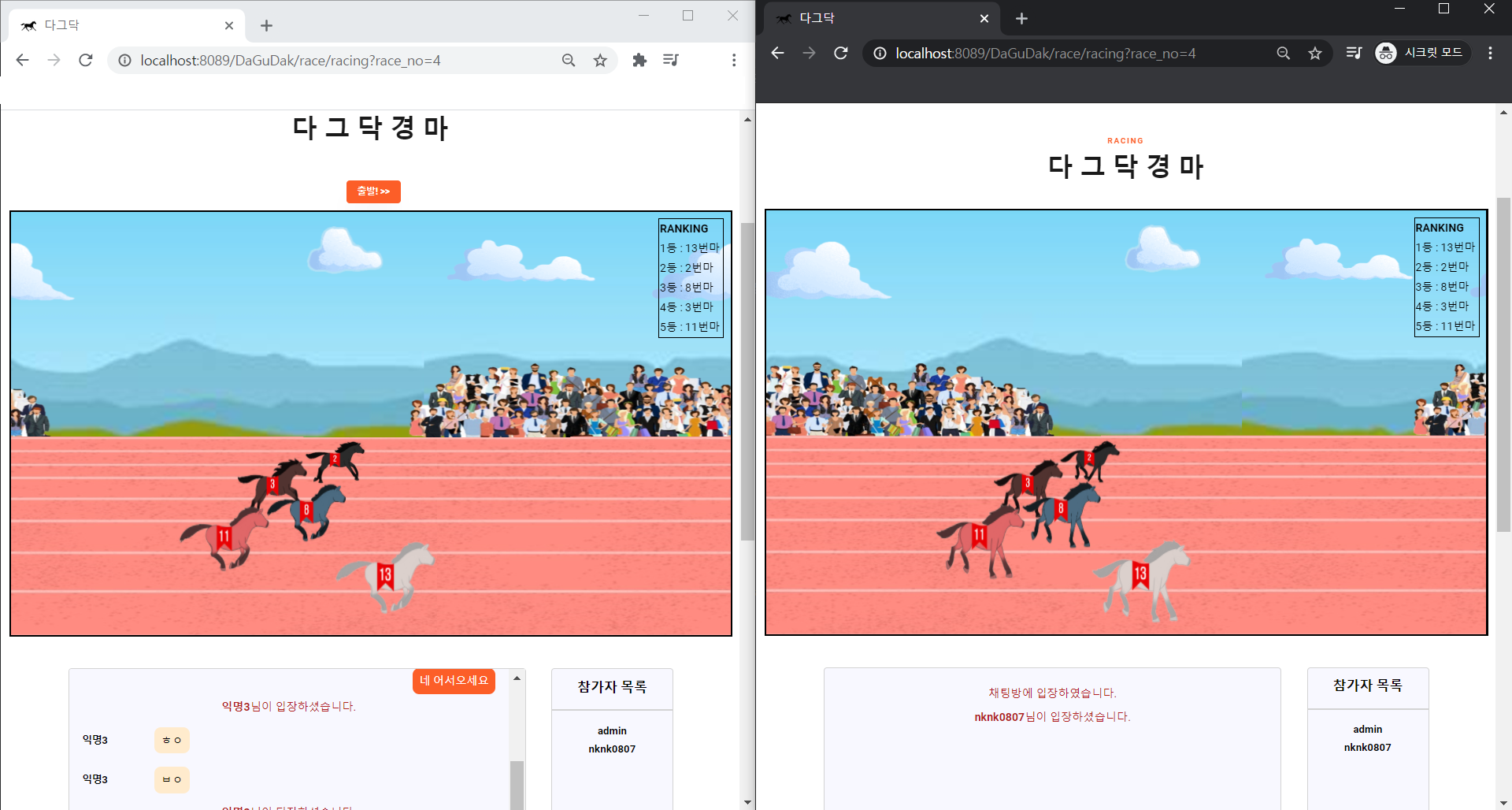
Task: Open site info icon in left address bar
Action: 124,60
